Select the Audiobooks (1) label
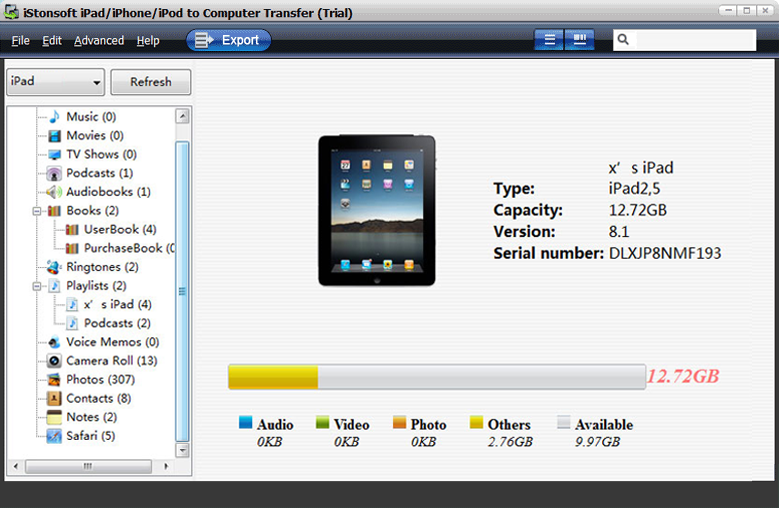The image size is (780, 513). click(108, 192)
